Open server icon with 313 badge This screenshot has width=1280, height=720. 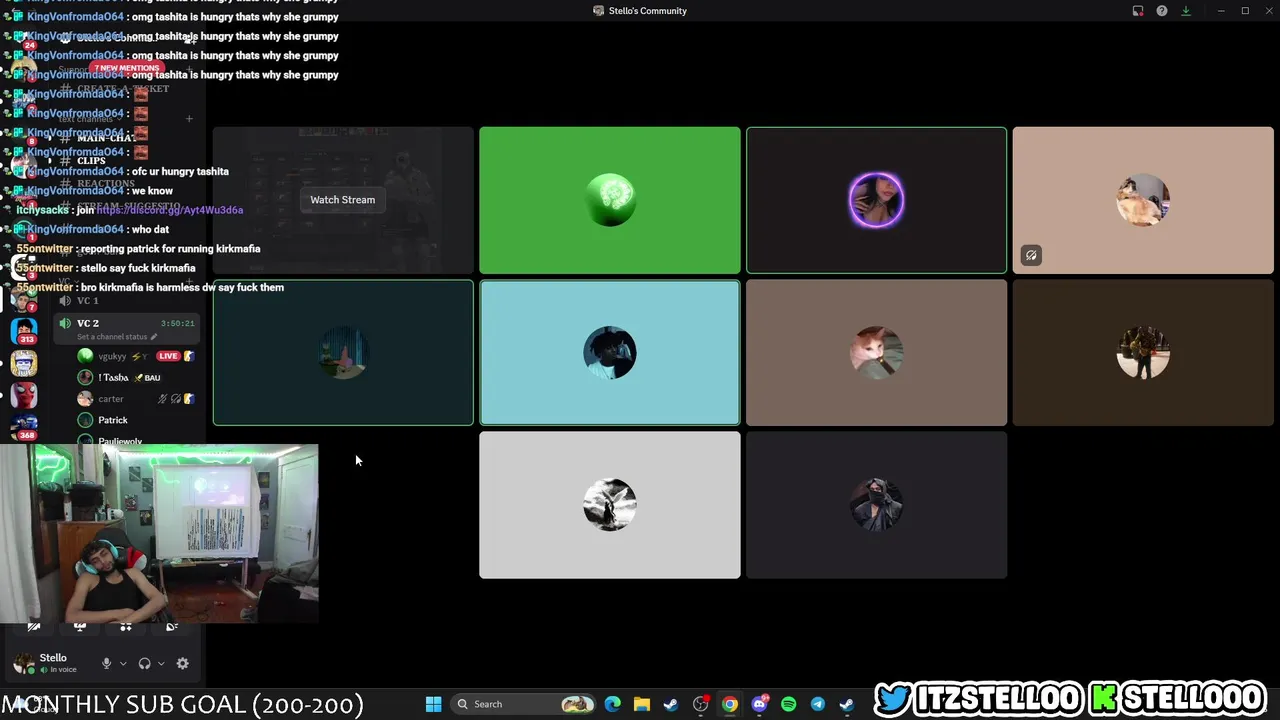(x=24, y=331)
